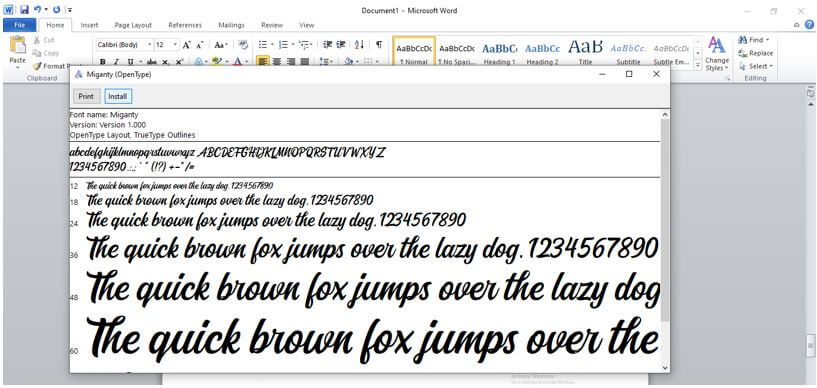
Task: Apply a numbered list
Action: tap(283, 45)
